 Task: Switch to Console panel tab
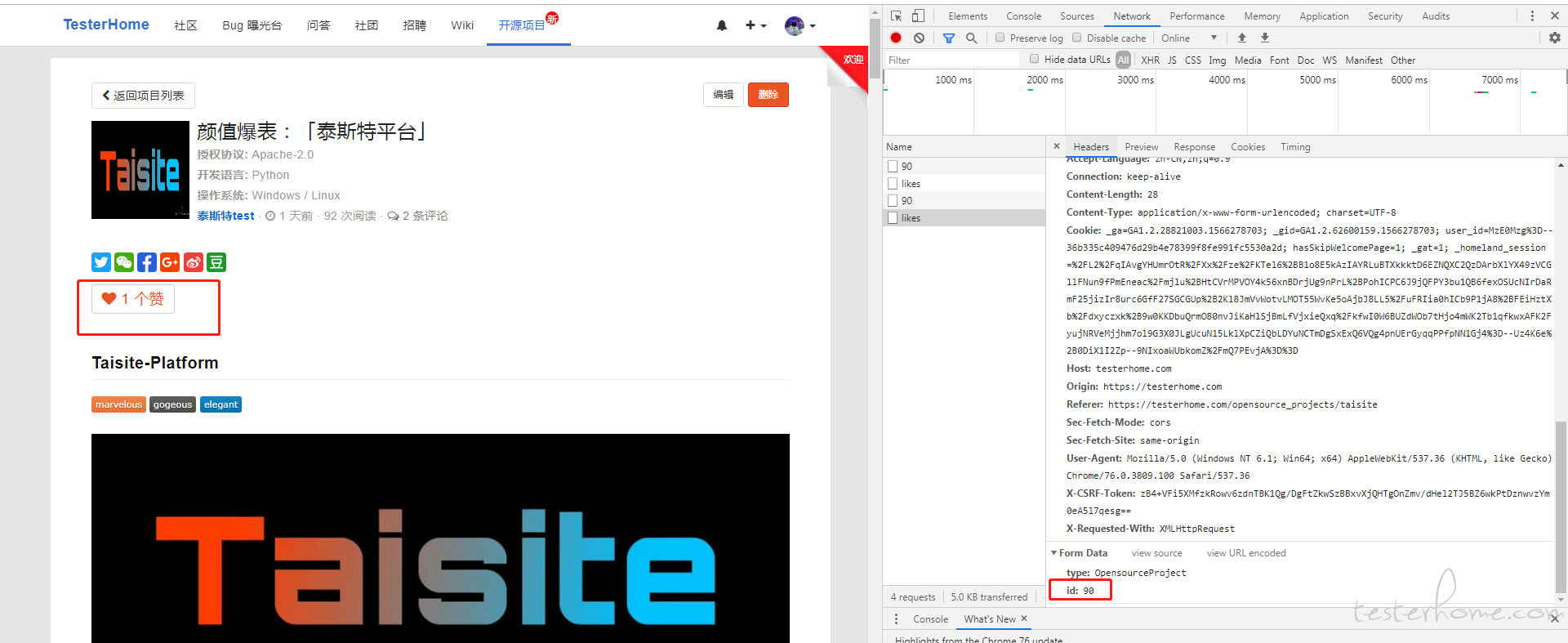coord(1023,16)
